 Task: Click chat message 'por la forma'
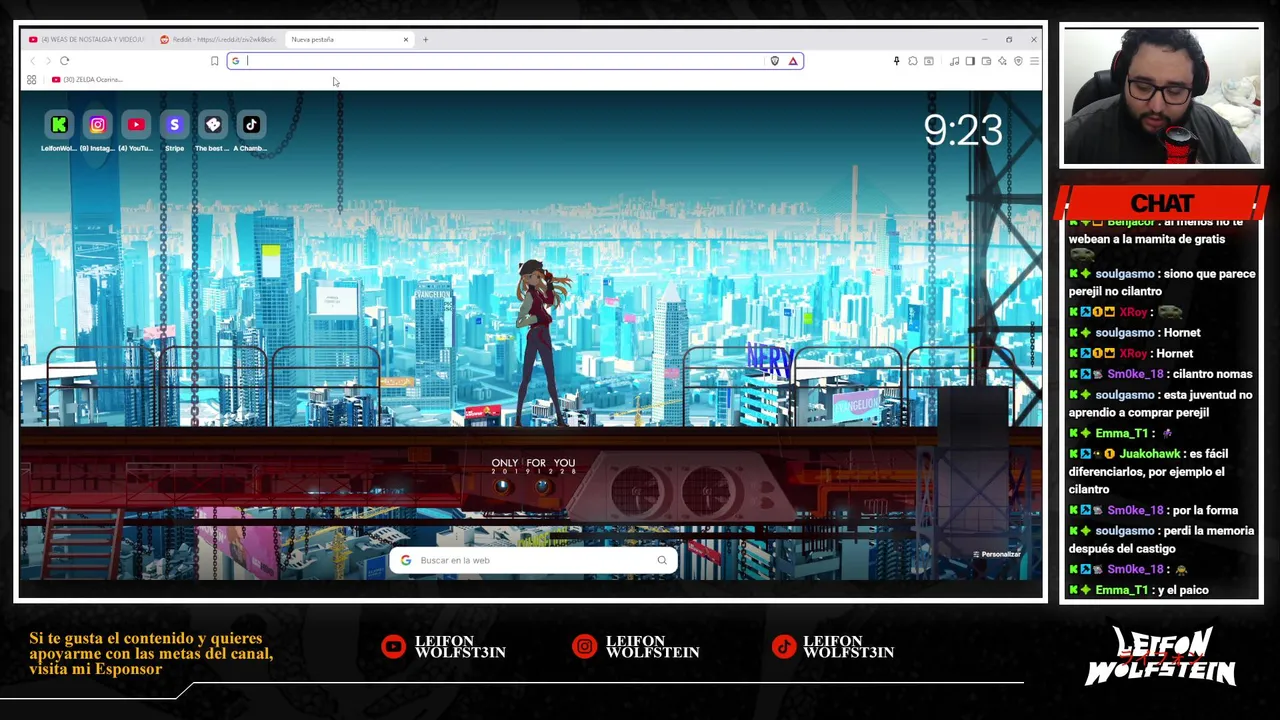pyautogui.click(x=1206, y=510)
